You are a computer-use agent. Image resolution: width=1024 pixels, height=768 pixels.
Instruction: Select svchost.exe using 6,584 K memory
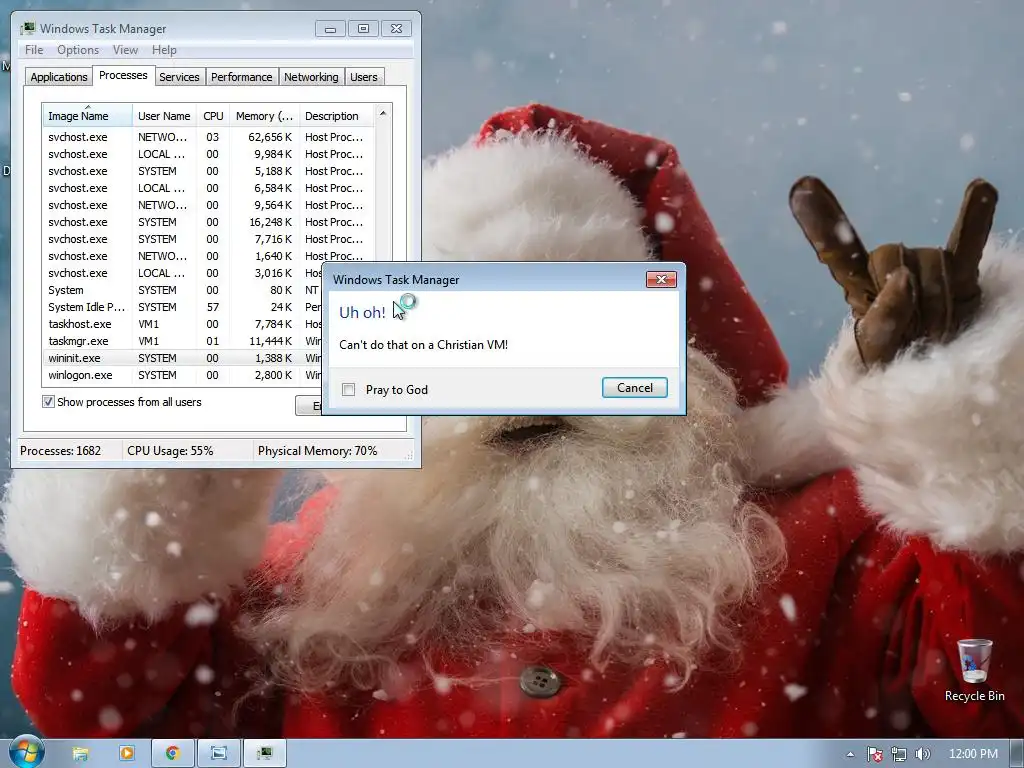209,188
